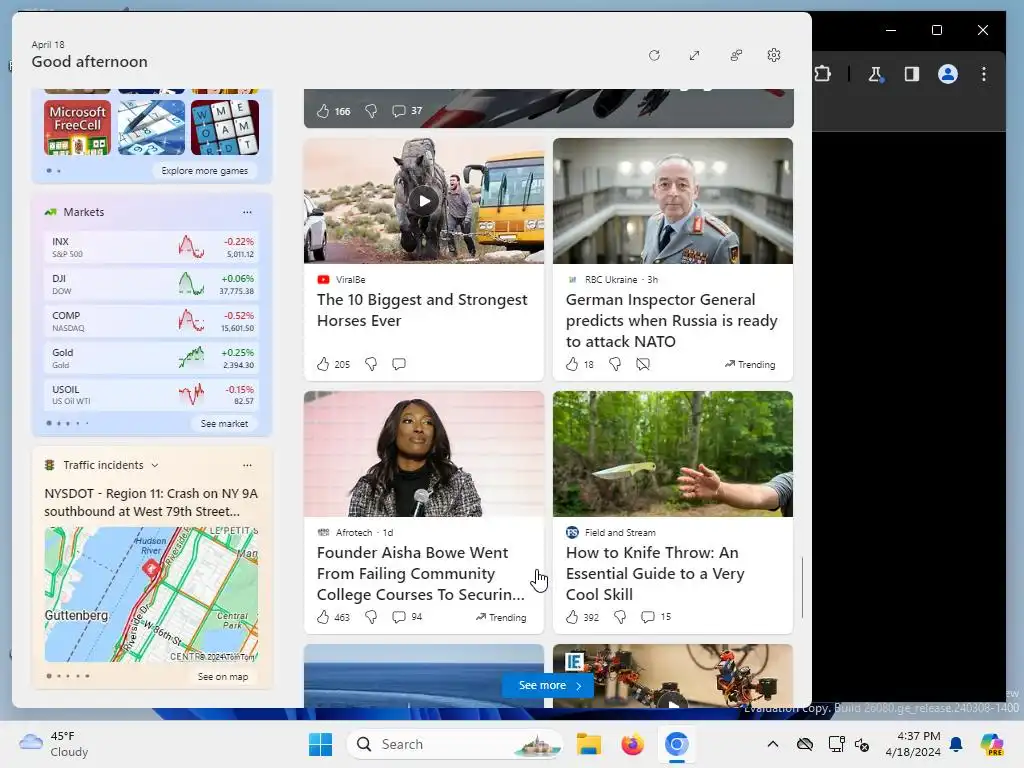Open notifications bell icon

956,744
